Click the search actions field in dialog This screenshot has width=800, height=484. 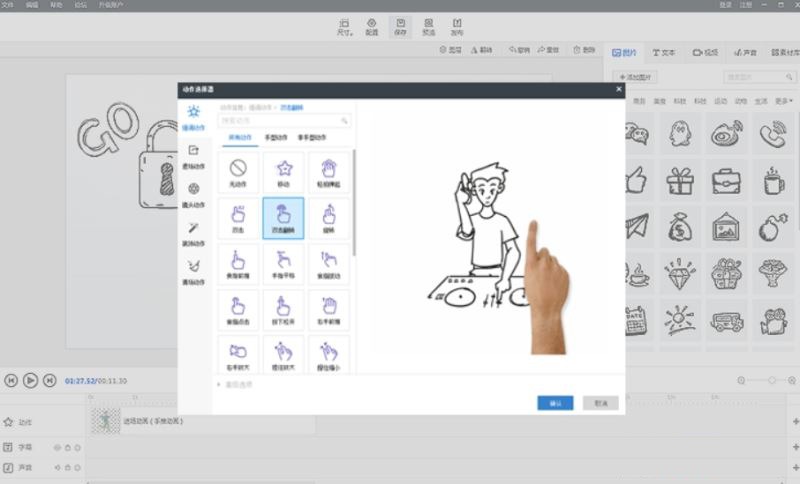pos(284,120)
